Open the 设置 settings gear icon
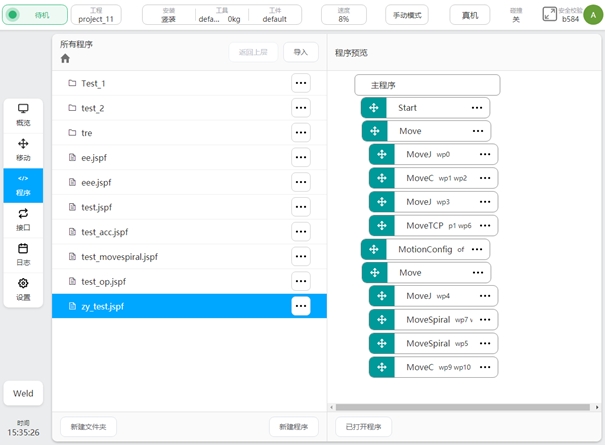 pos(23,289)
